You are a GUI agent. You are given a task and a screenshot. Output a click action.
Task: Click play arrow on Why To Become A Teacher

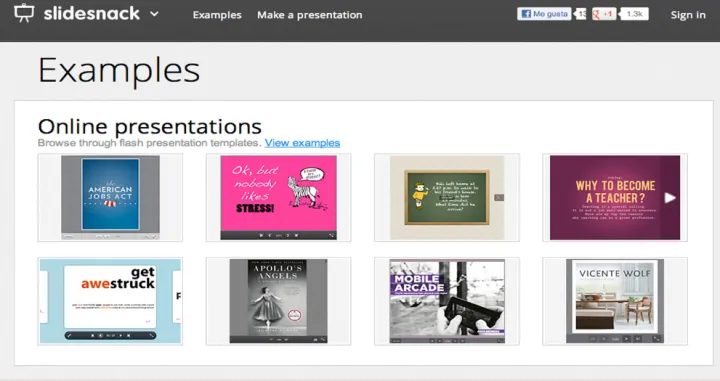pyautogui.click(x=670, y=198)
